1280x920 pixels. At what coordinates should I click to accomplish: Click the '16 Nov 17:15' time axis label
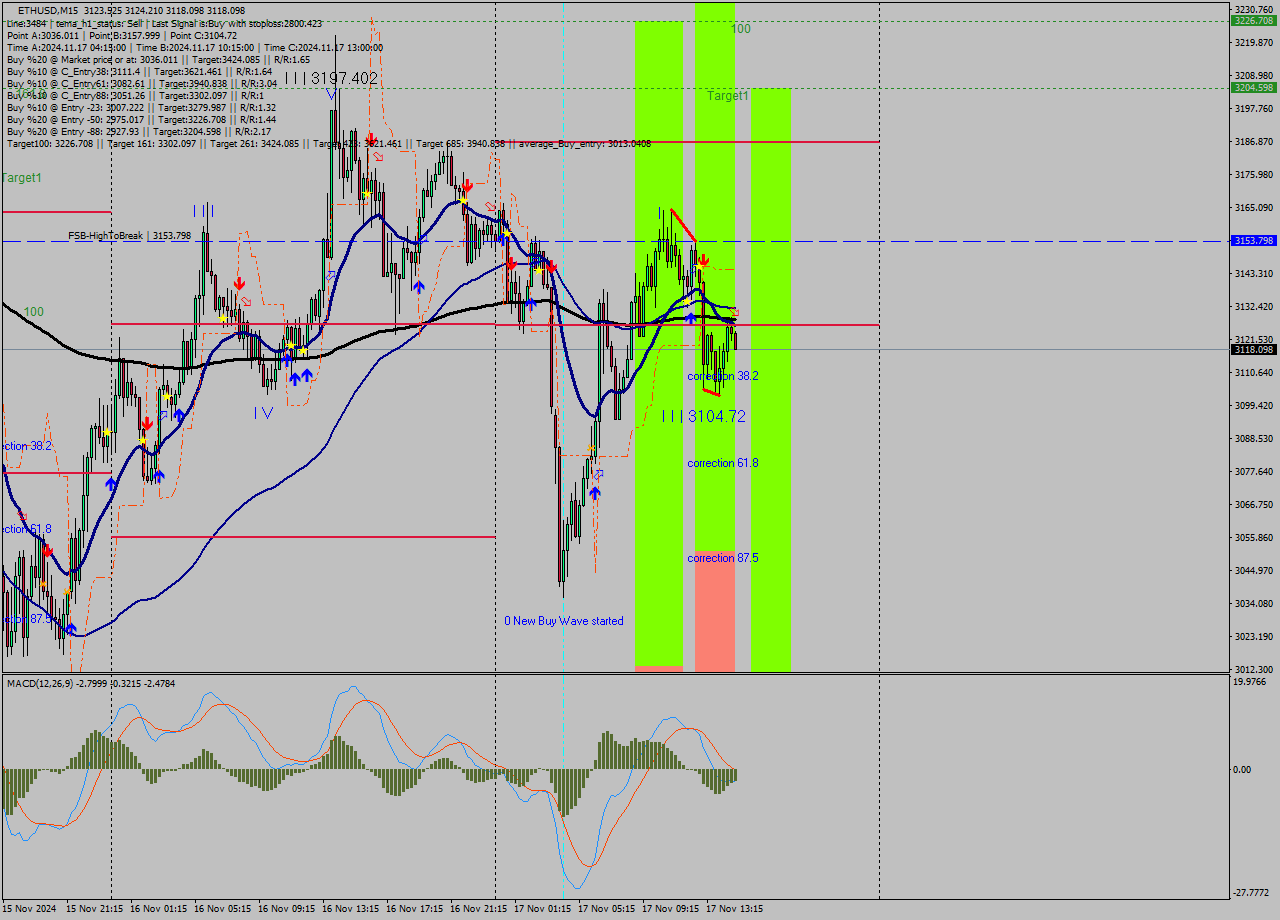[415, 909]
